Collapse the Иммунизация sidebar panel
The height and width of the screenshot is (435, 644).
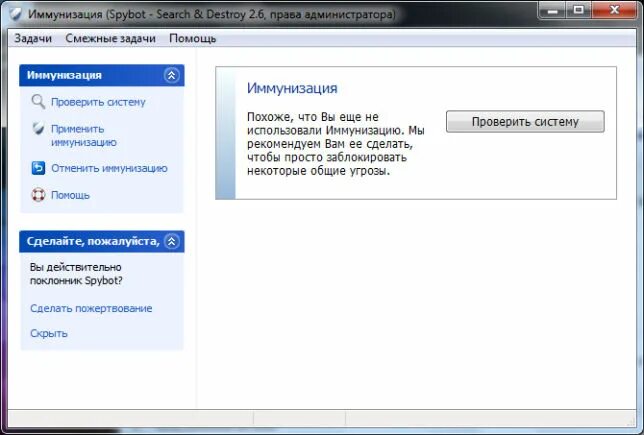click(x=172, y=75)
